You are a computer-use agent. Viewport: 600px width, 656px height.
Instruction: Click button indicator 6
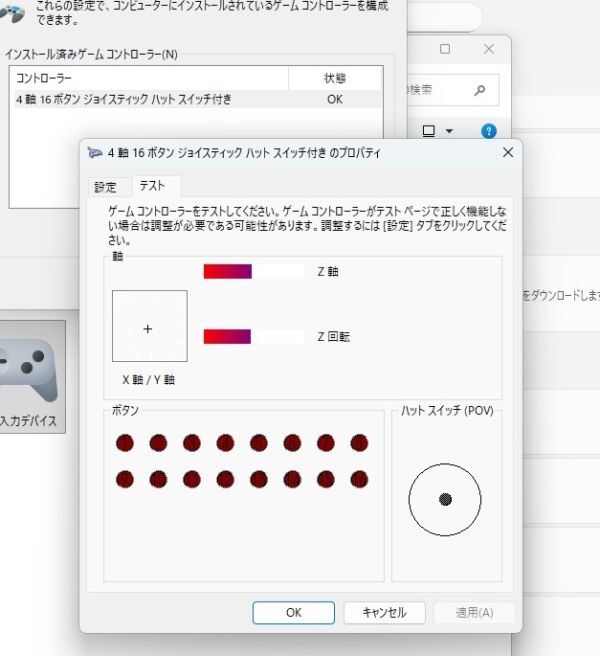[292, 443]
